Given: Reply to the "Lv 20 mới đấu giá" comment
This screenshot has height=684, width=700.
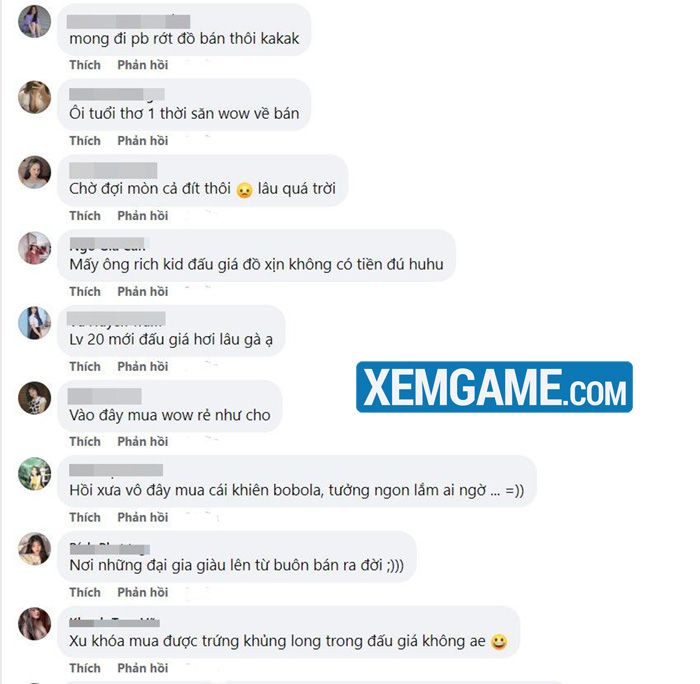Looking at the screenshot, I should coord(142,367).
